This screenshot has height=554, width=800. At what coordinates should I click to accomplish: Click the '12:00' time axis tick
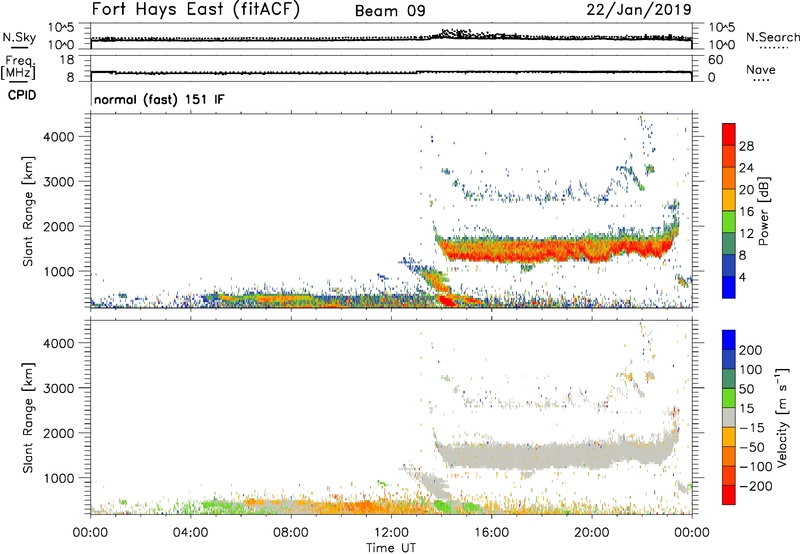pyautogui.click(x=391, y=533)
